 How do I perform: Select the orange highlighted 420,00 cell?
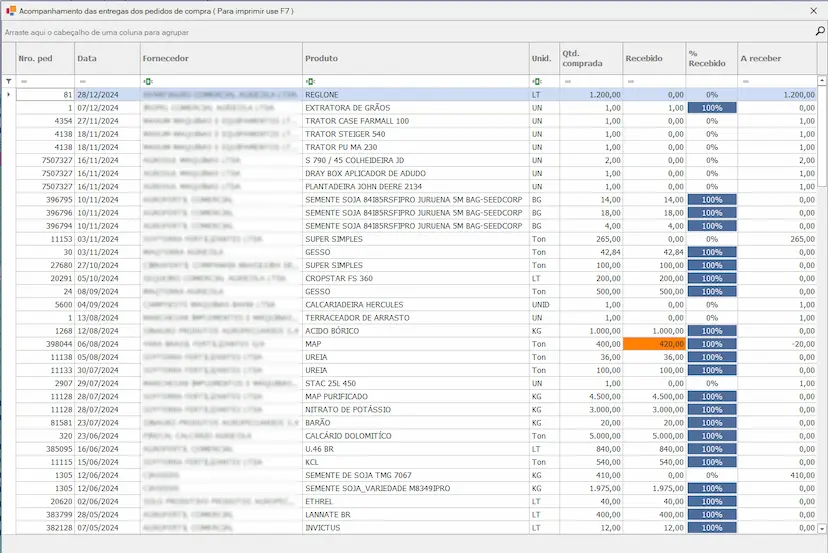click(654, 343)
